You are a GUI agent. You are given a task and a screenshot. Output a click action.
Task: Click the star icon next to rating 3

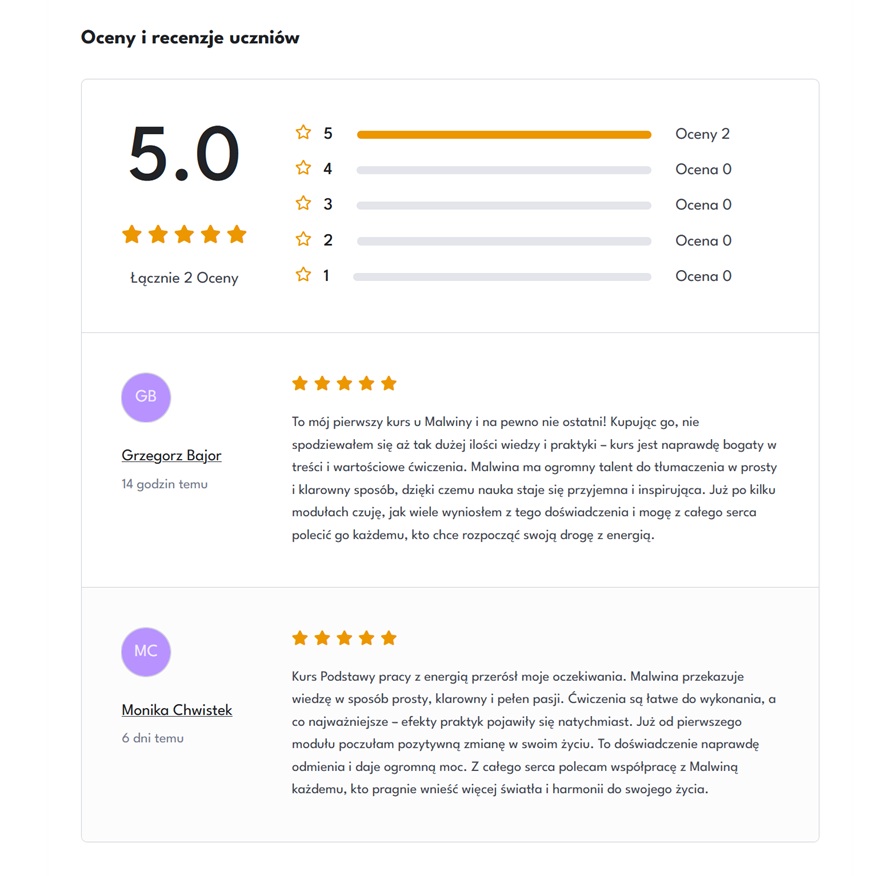(303, 204)
